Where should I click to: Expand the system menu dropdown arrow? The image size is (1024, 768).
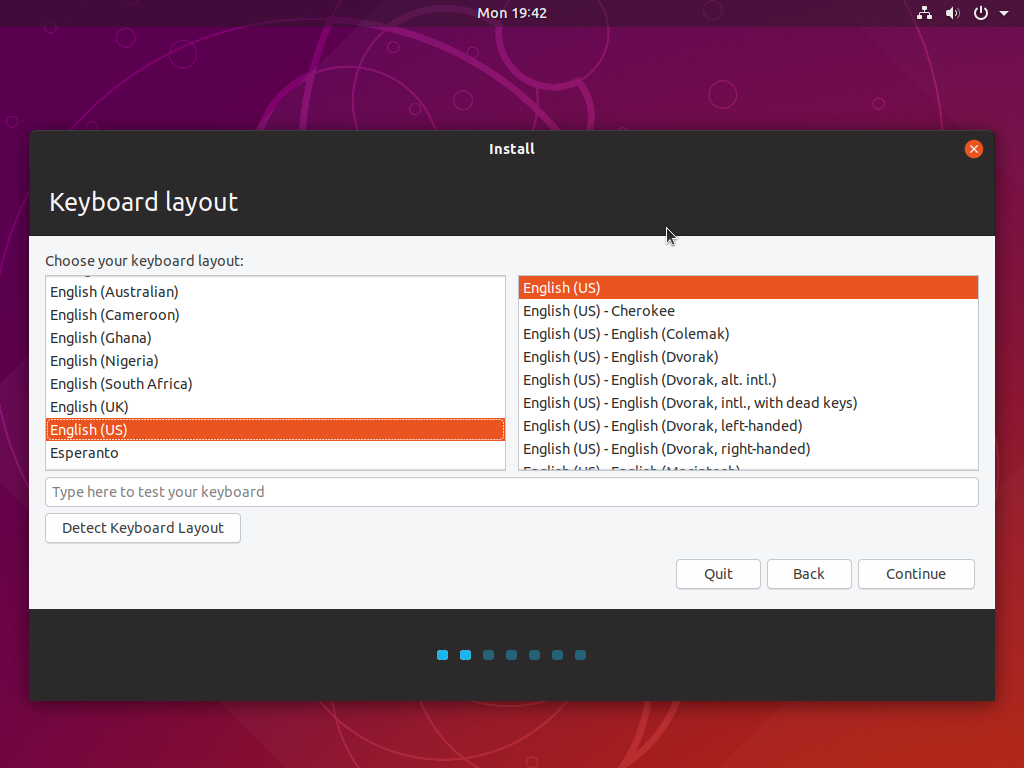pos(1004,13)
